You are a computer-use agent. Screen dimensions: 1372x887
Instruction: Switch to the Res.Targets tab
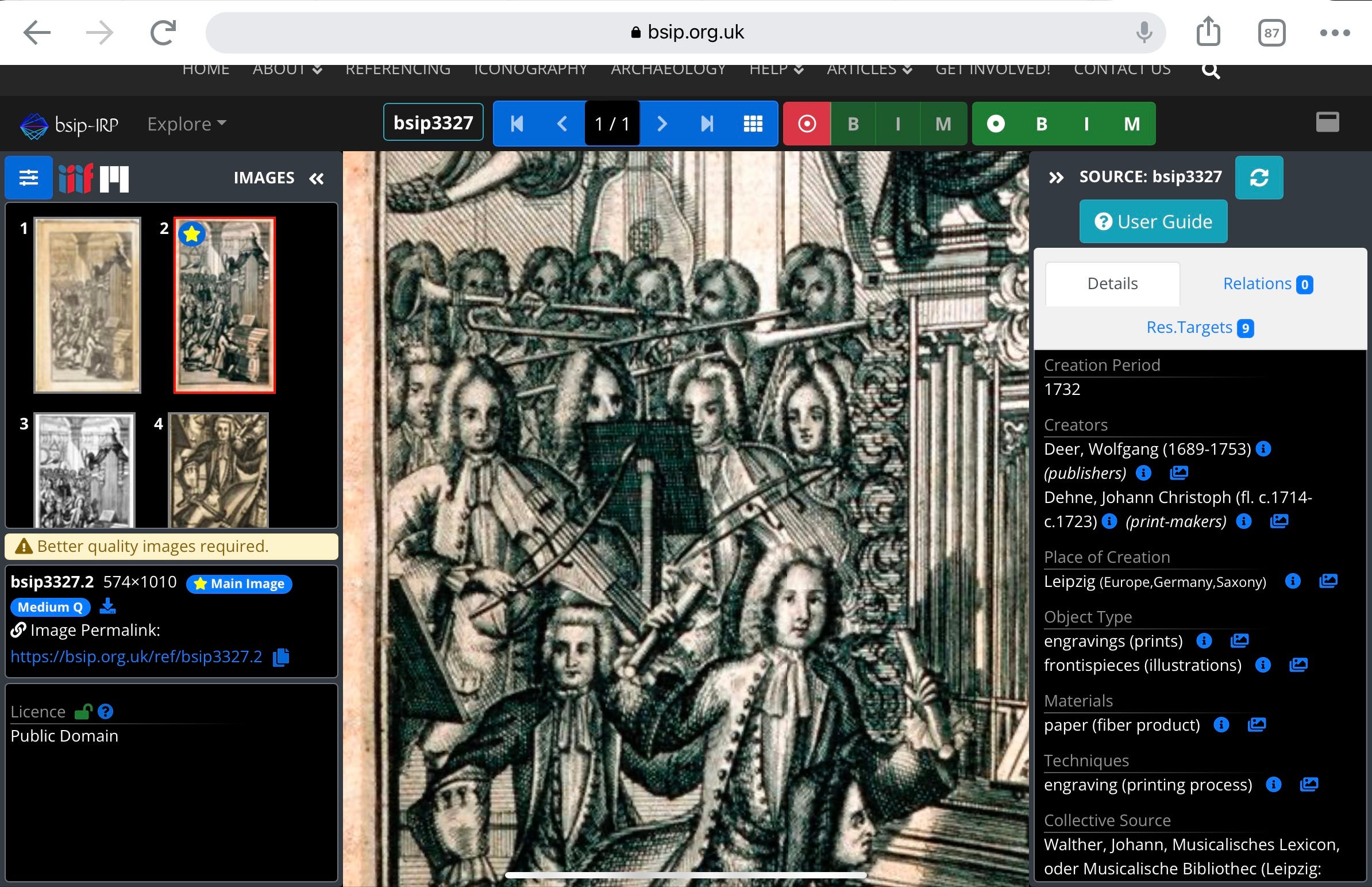[x=1200, y=327]
